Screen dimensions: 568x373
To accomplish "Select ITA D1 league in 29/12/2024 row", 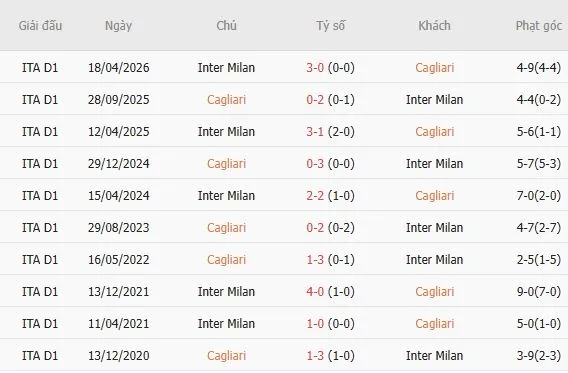I will (x=40, y=164).
